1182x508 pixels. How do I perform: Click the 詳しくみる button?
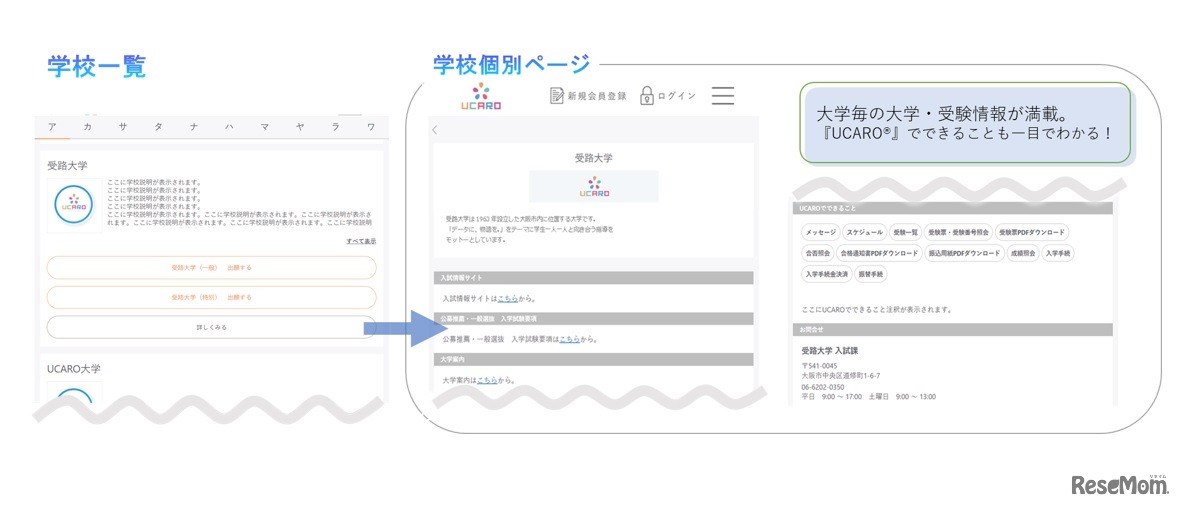point(211,327)
